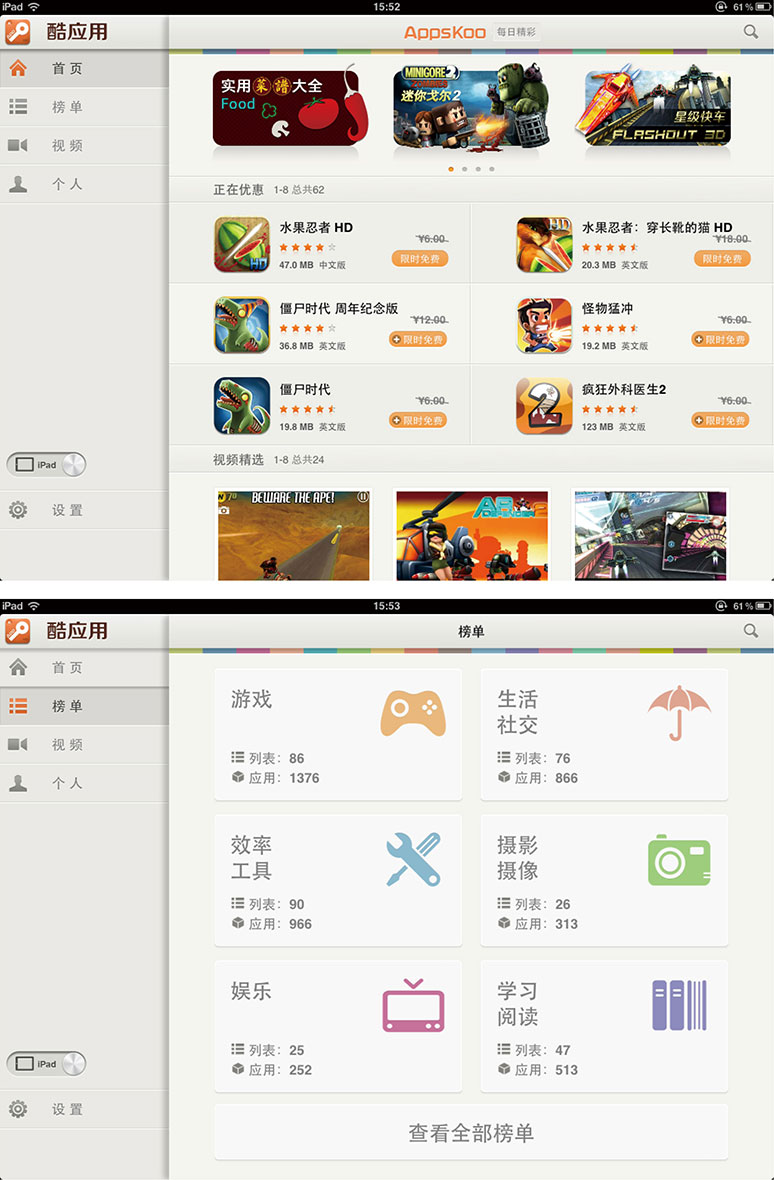
Task: Select the highlighted 榜单 sidebar item
Action: coord(84,706)
